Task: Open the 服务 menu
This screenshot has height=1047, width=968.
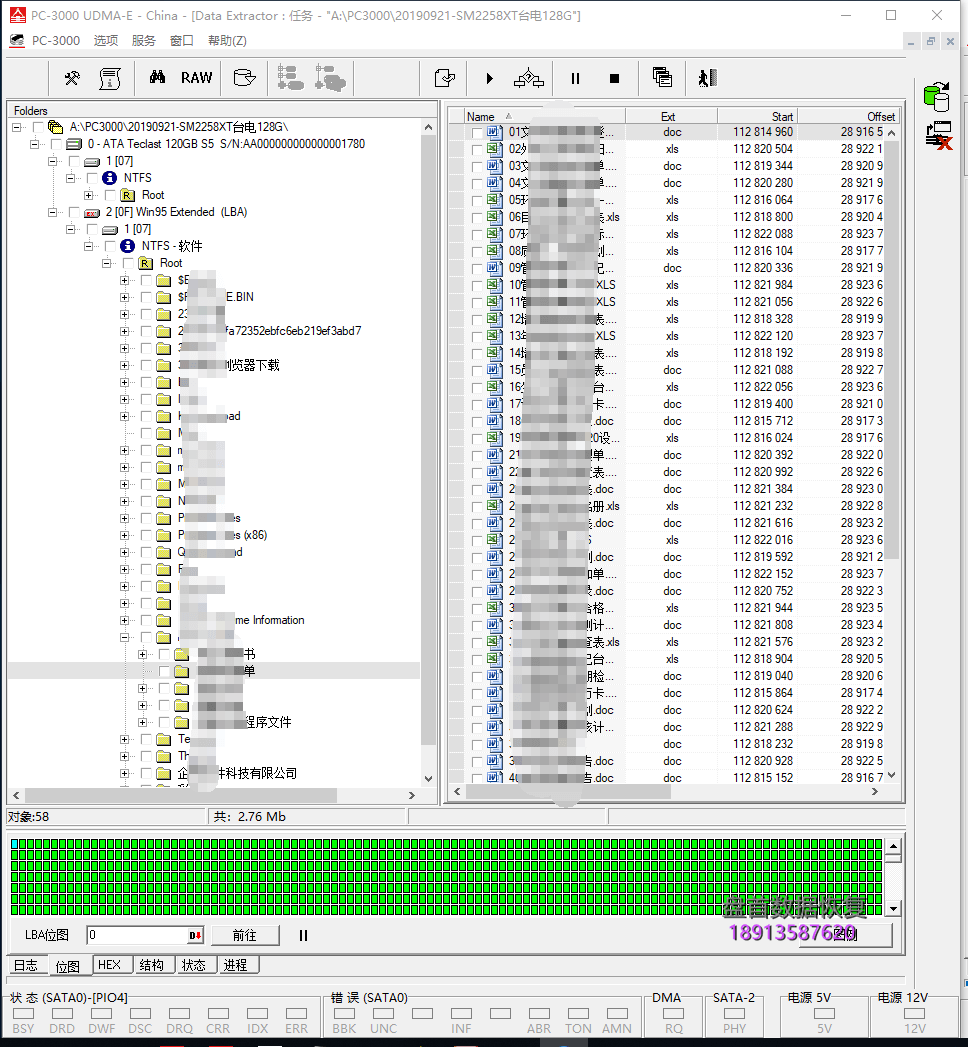Action: point(144,41)
